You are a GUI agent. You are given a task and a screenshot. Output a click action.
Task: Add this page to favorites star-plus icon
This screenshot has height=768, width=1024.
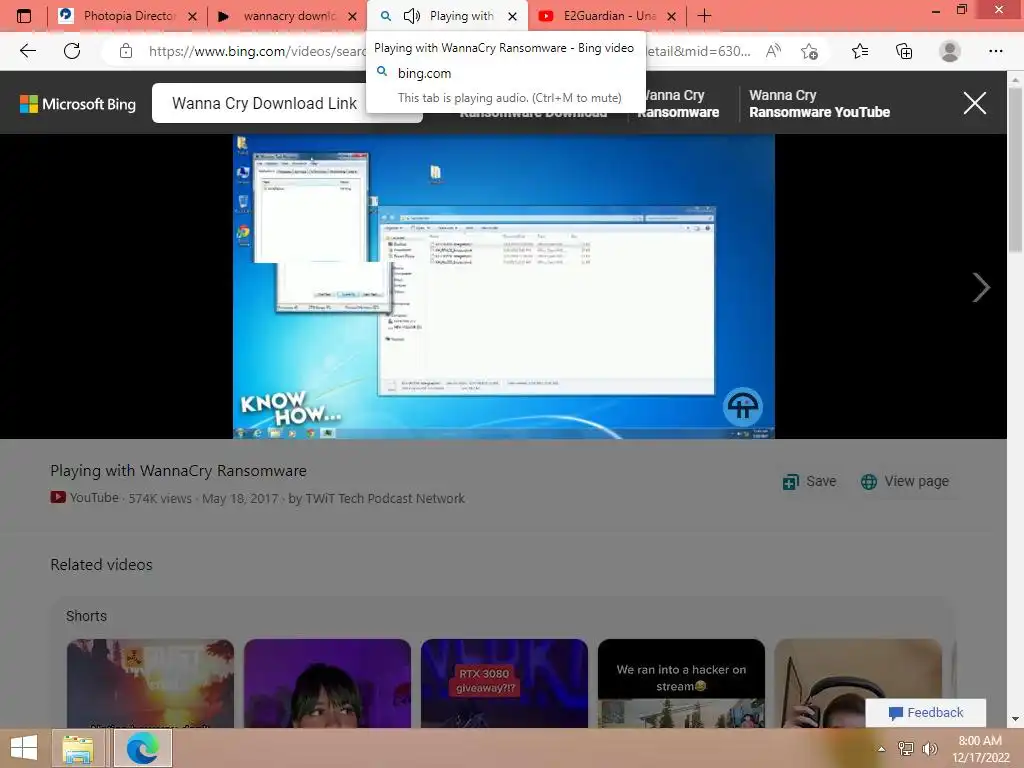pos(809,51)
